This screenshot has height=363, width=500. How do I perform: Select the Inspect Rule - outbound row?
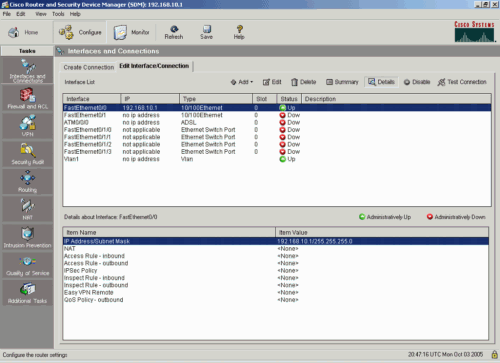(x=276, y=285)
